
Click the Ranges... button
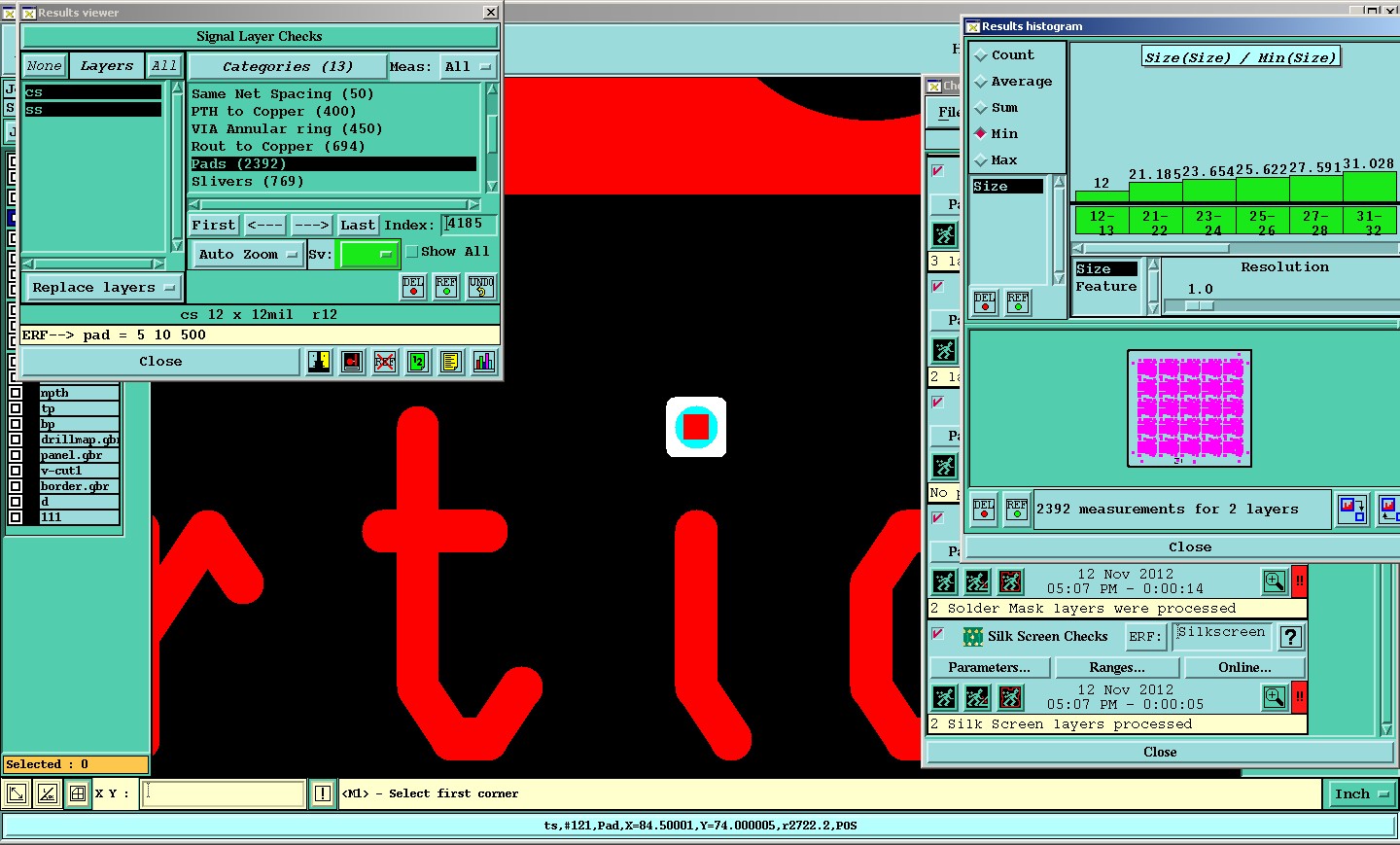tap(1117, 667)
